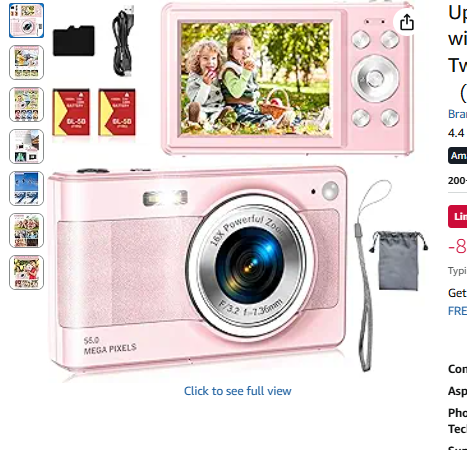
Task: Select the blue sky birds thumbnail
Action: [26, 188]
